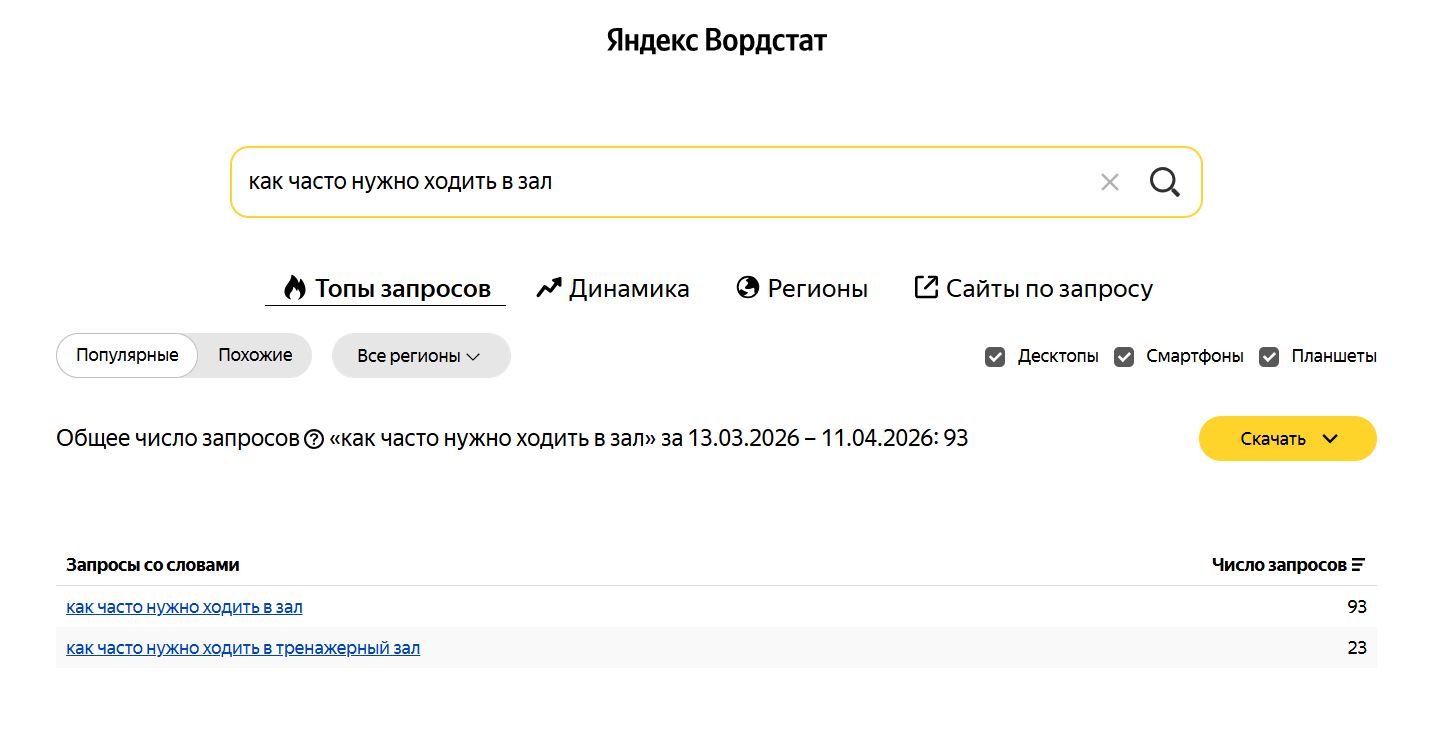Select the Популярные toggle option

127,355
